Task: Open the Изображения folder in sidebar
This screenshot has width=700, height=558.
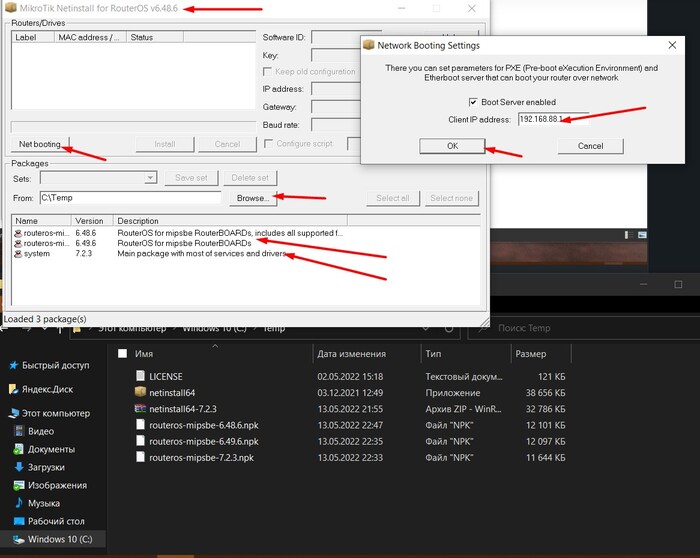Action: click(x=57, y=485)
